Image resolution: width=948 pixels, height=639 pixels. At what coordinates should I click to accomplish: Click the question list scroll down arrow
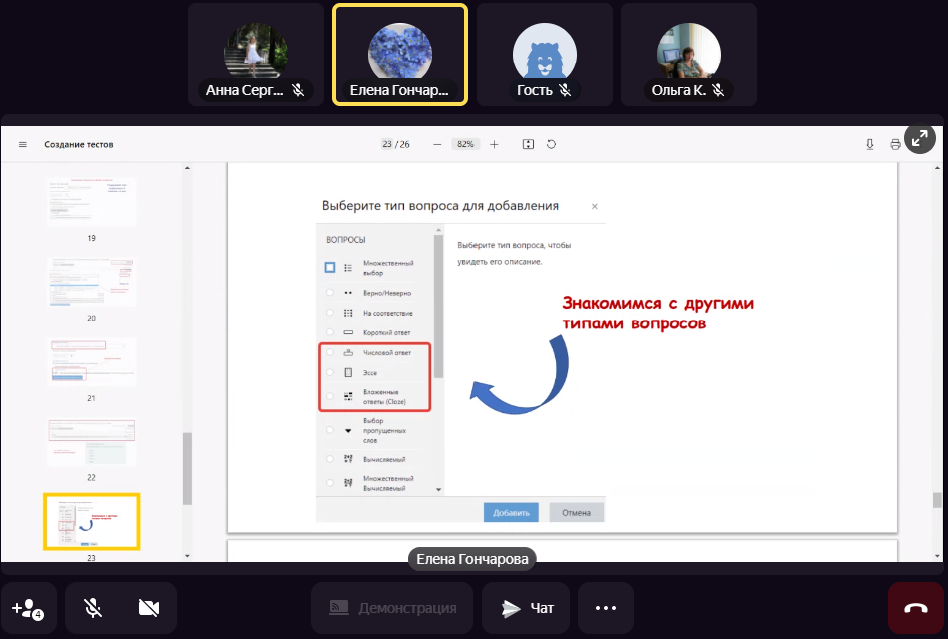tap(437, 490)
